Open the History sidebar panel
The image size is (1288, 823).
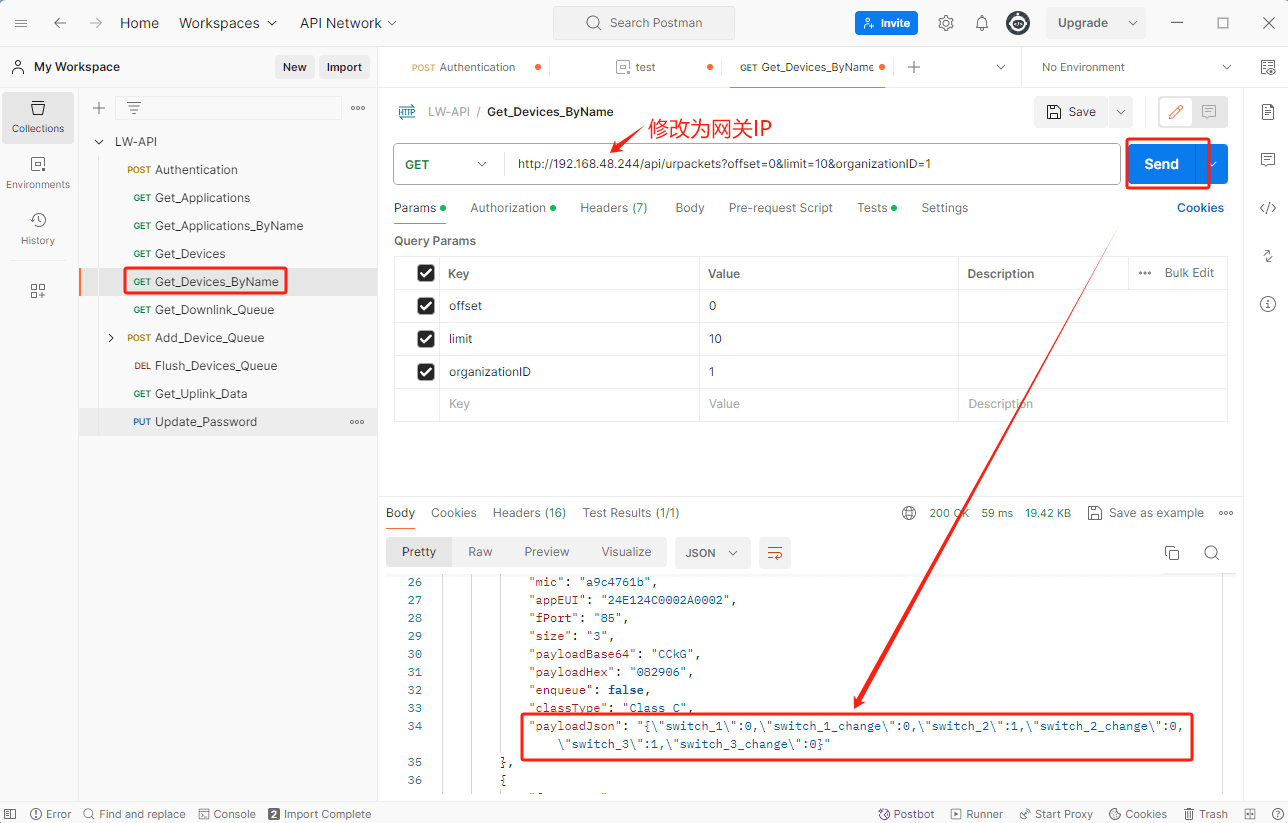pyautogui.click(x=38, y=229)
